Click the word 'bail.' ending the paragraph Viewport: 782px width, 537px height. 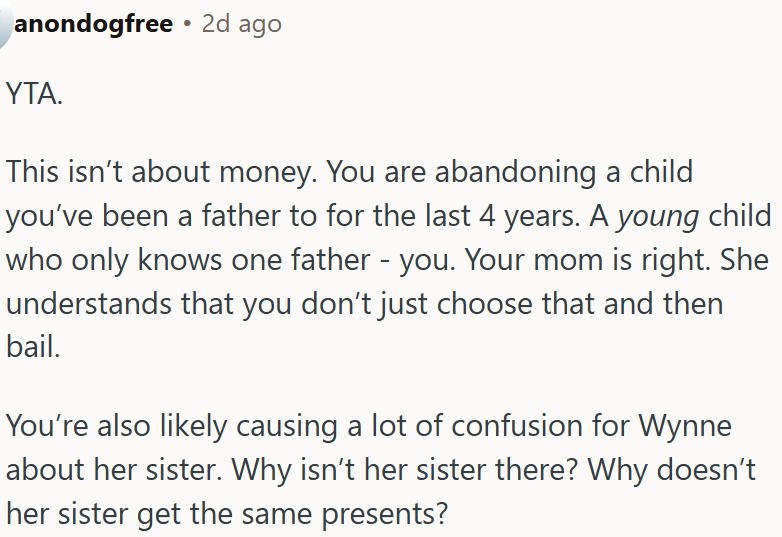click(x=33, y=346)
